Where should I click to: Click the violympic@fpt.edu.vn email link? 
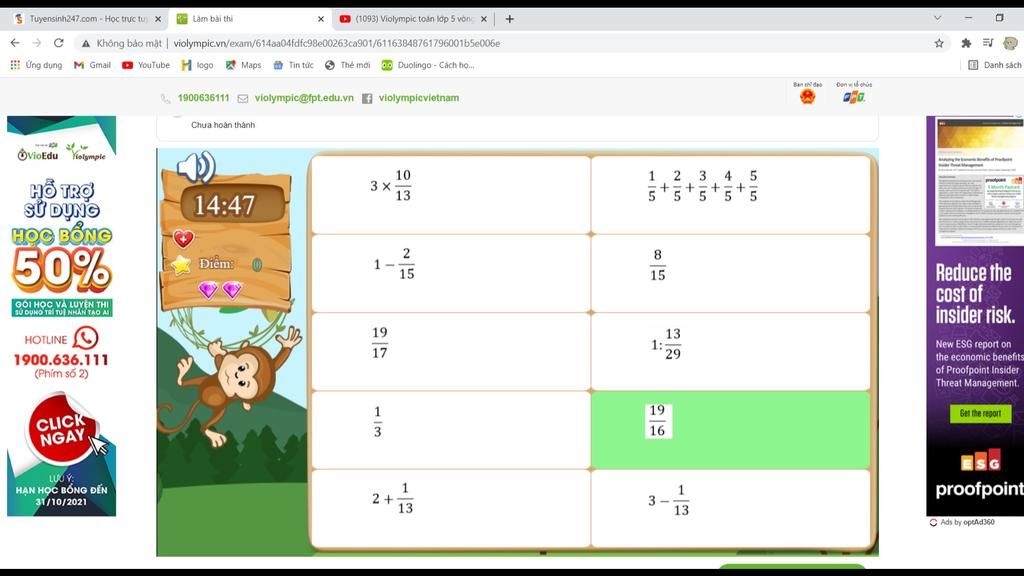pos(304,98)
